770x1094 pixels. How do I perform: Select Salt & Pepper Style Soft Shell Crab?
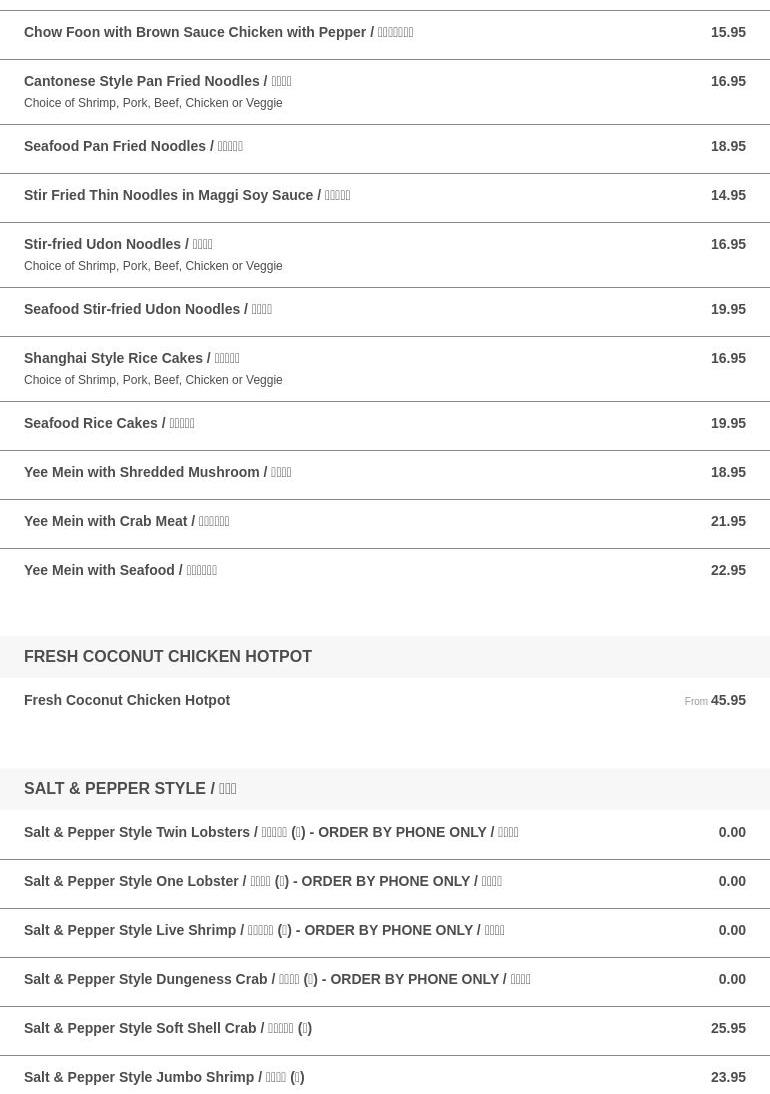(385, 1031)
